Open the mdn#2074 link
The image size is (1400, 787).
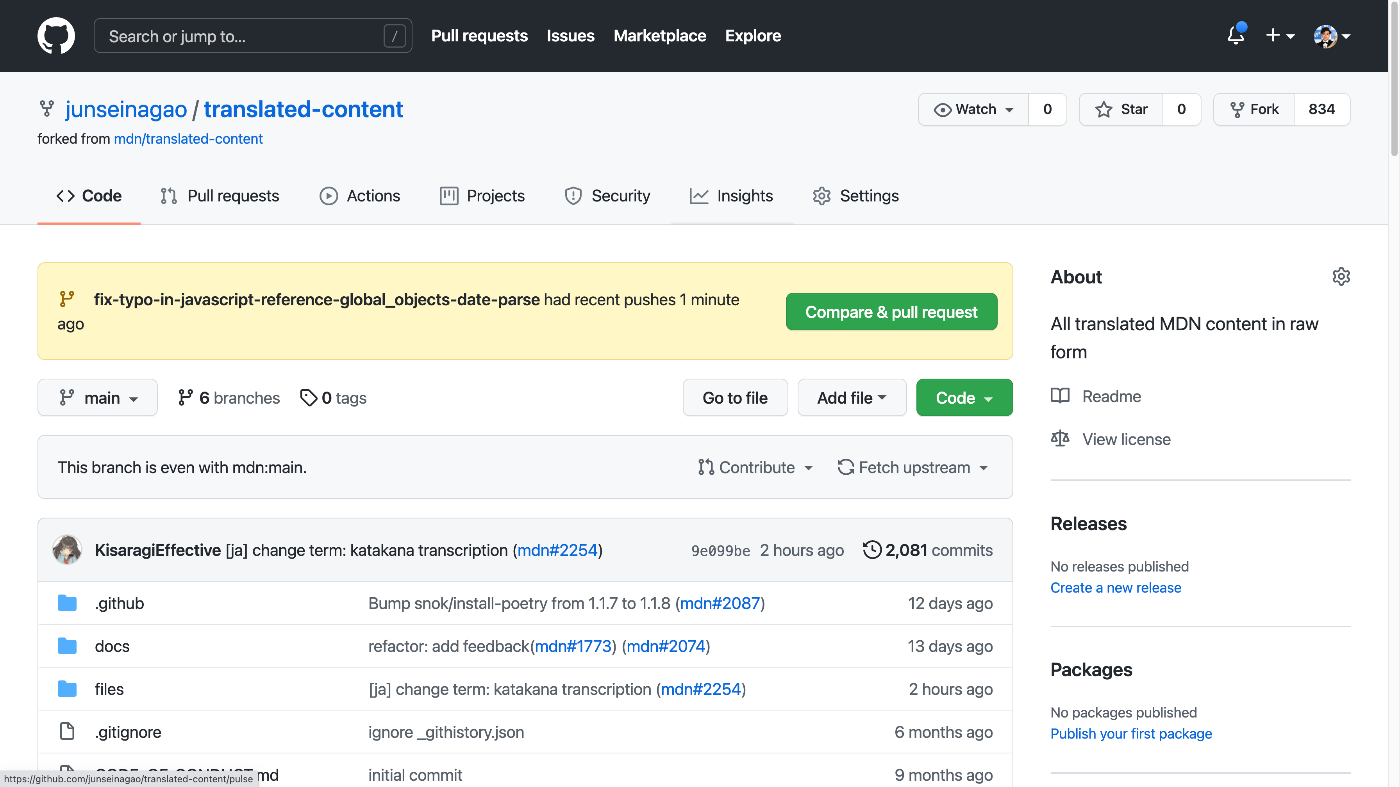[x=666, y=646]
